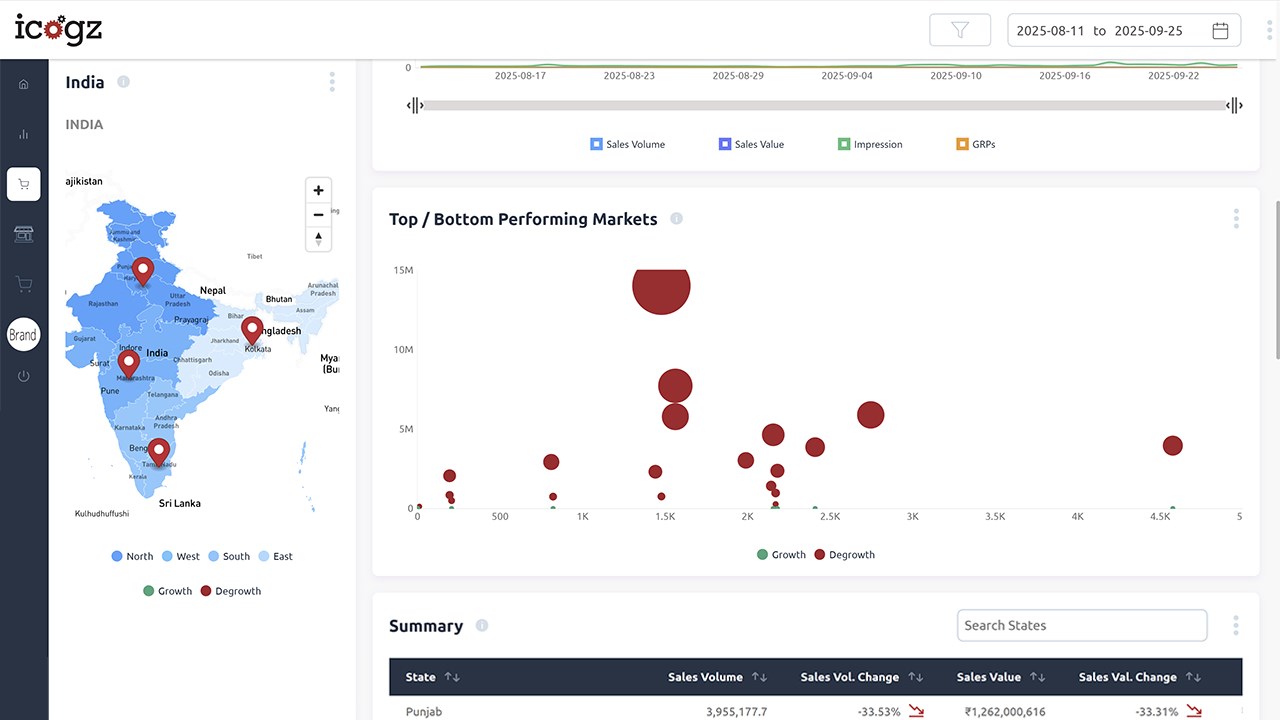Click info icon beside Summary heading
This screenshot has height=720, width=1280.
(x=482, y=626)
